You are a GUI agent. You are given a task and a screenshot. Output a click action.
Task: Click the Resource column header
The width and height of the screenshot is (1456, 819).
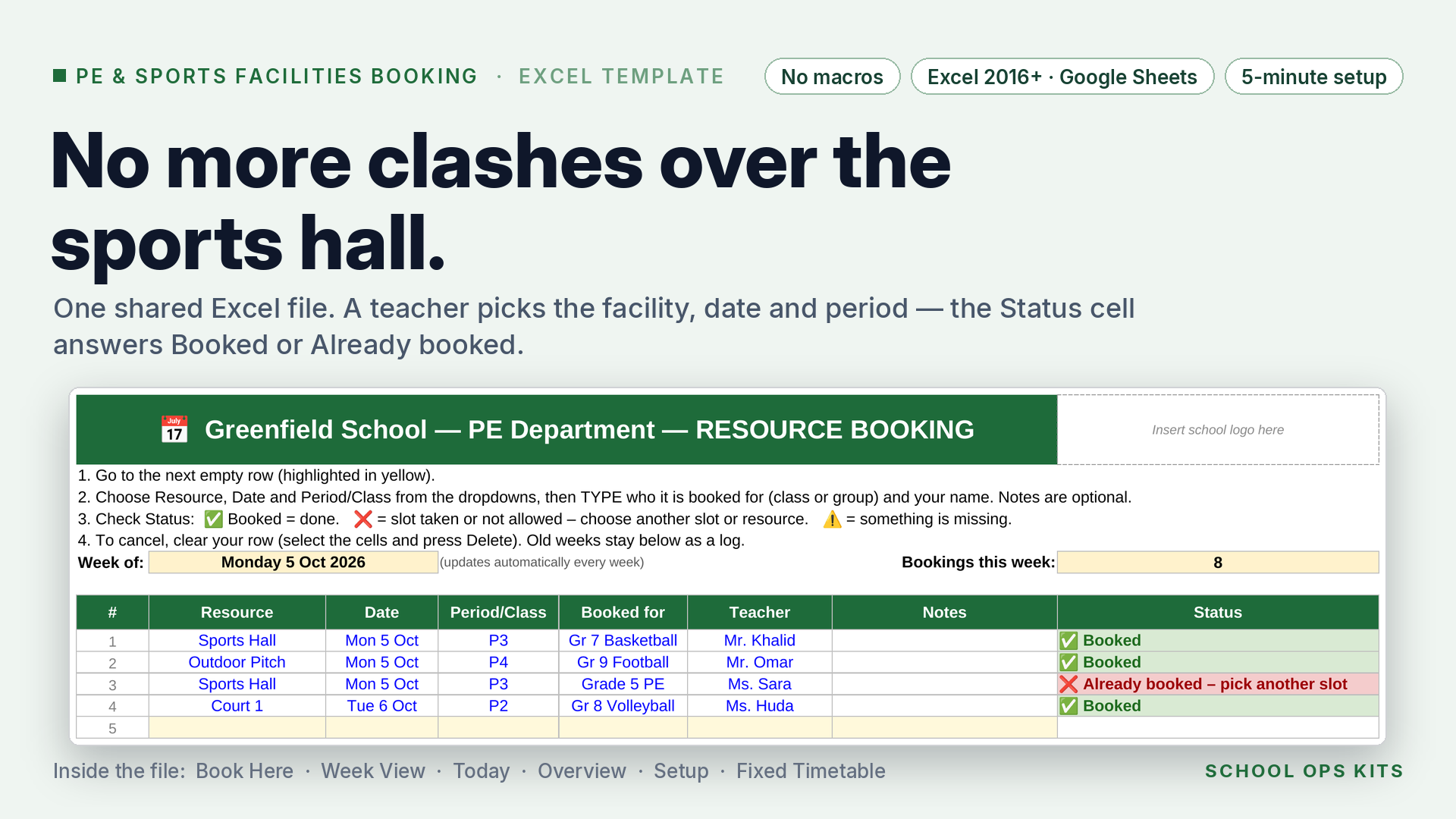coord(237,612)
